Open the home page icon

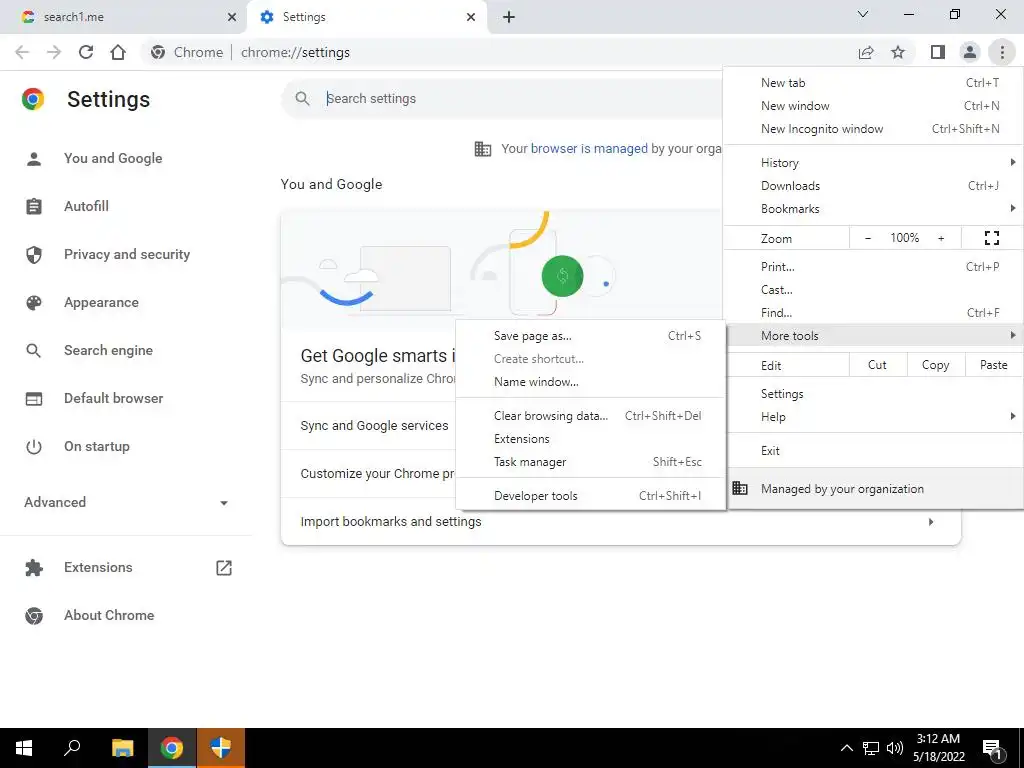click(x=118, y=52)
